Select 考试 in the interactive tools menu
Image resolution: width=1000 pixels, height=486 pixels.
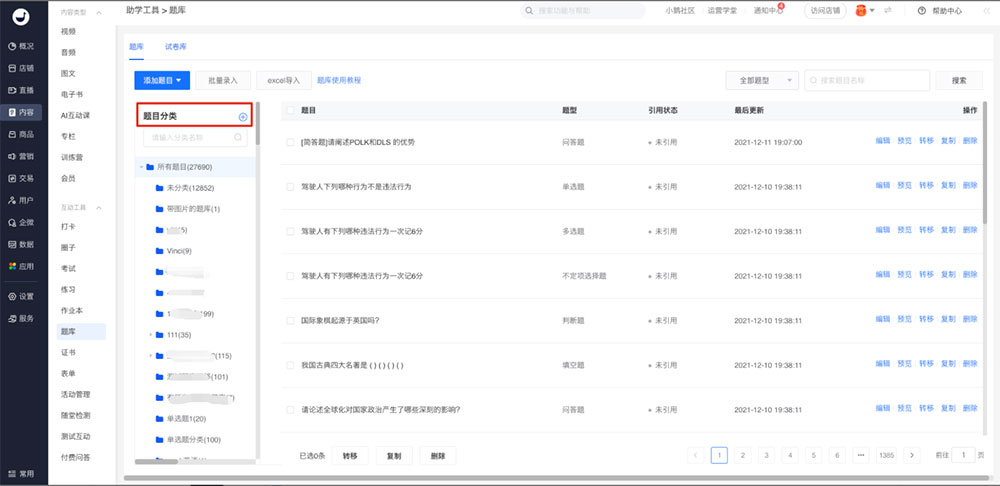tap(69, 268)
